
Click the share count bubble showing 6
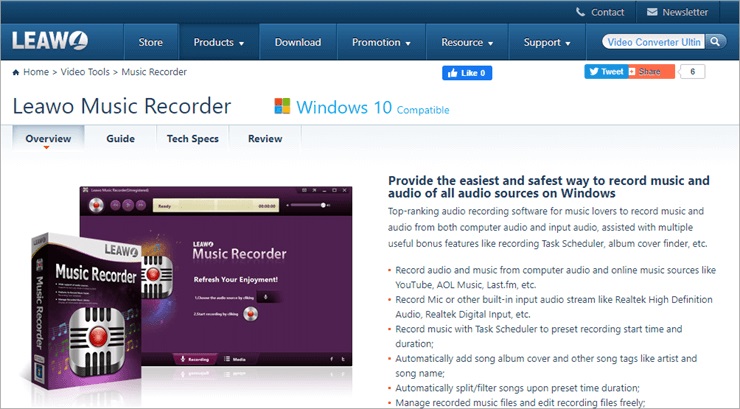click(692, 72)
